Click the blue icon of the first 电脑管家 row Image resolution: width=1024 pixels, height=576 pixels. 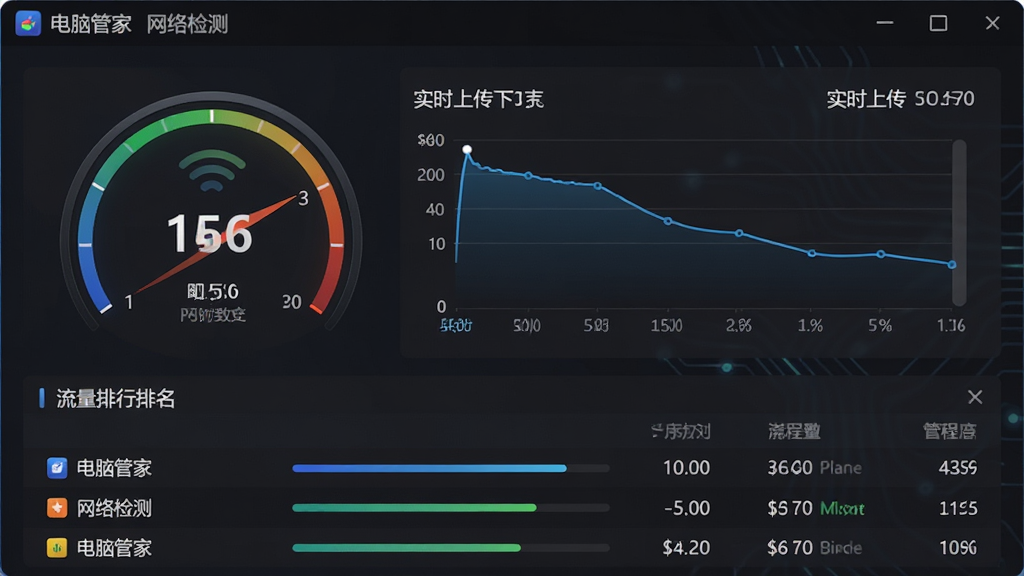pyautogui.click(x=57, y=468)
